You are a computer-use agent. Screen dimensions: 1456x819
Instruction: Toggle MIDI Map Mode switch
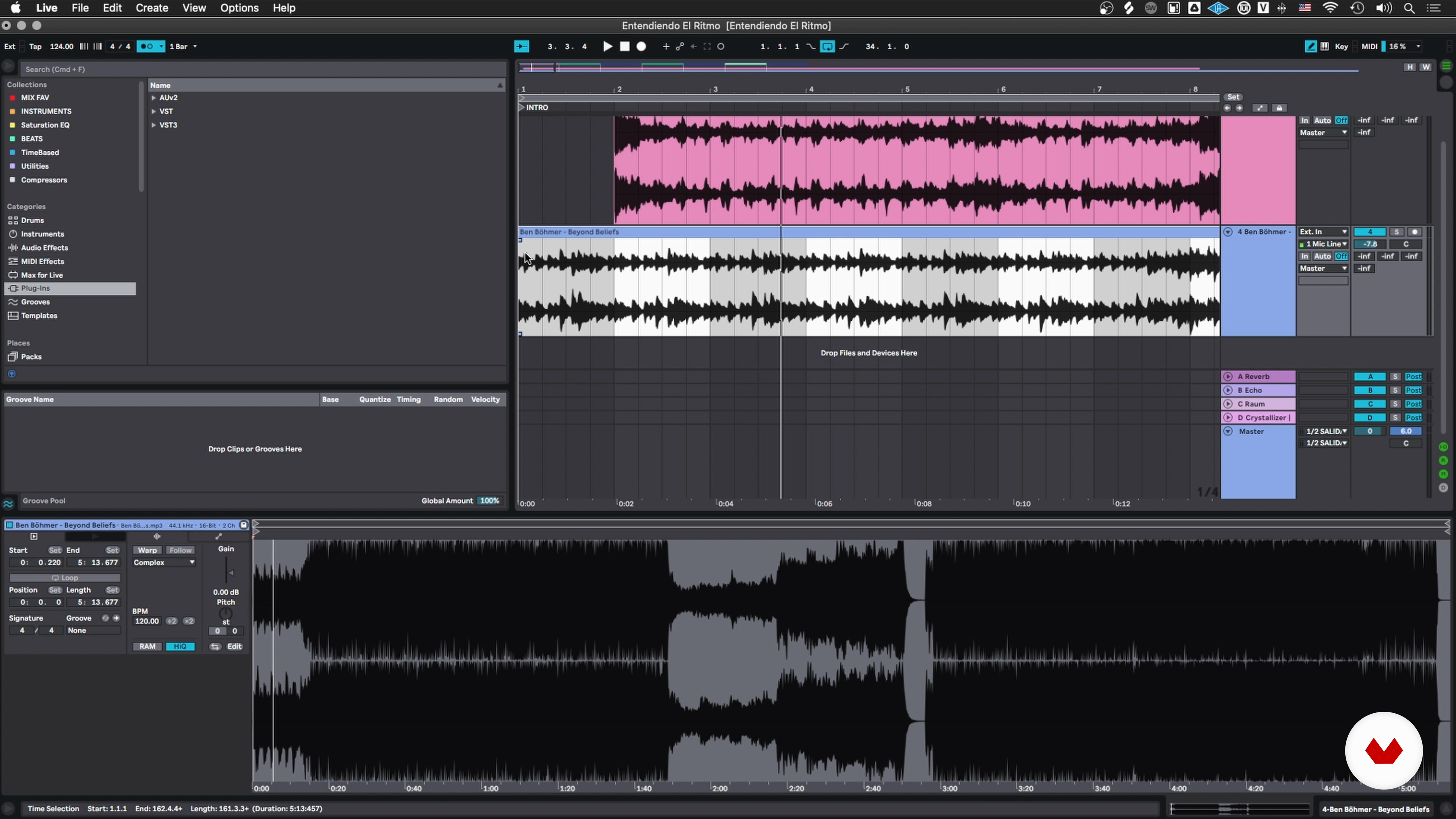(1369, 46)
